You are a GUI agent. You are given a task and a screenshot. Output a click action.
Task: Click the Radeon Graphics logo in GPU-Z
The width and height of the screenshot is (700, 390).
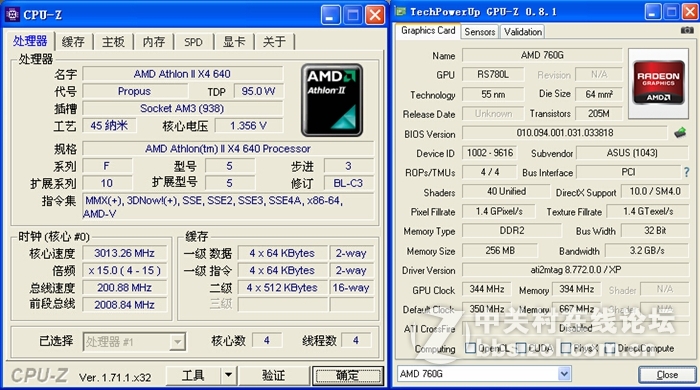pyautogui.click(x=658, y=82)
